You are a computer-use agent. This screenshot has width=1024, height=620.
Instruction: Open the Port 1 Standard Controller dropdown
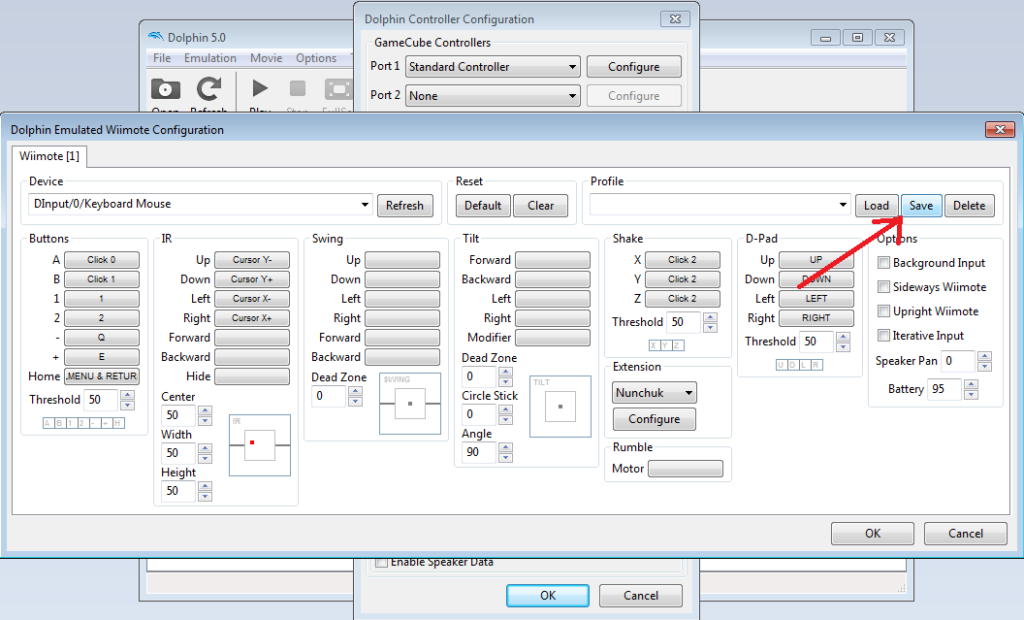pyautogui.click(x=493, y=67)
